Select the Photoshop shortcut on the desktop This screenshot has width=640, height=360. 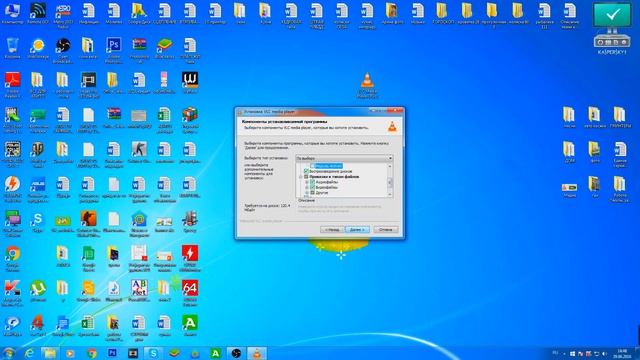tap(113, 49)
